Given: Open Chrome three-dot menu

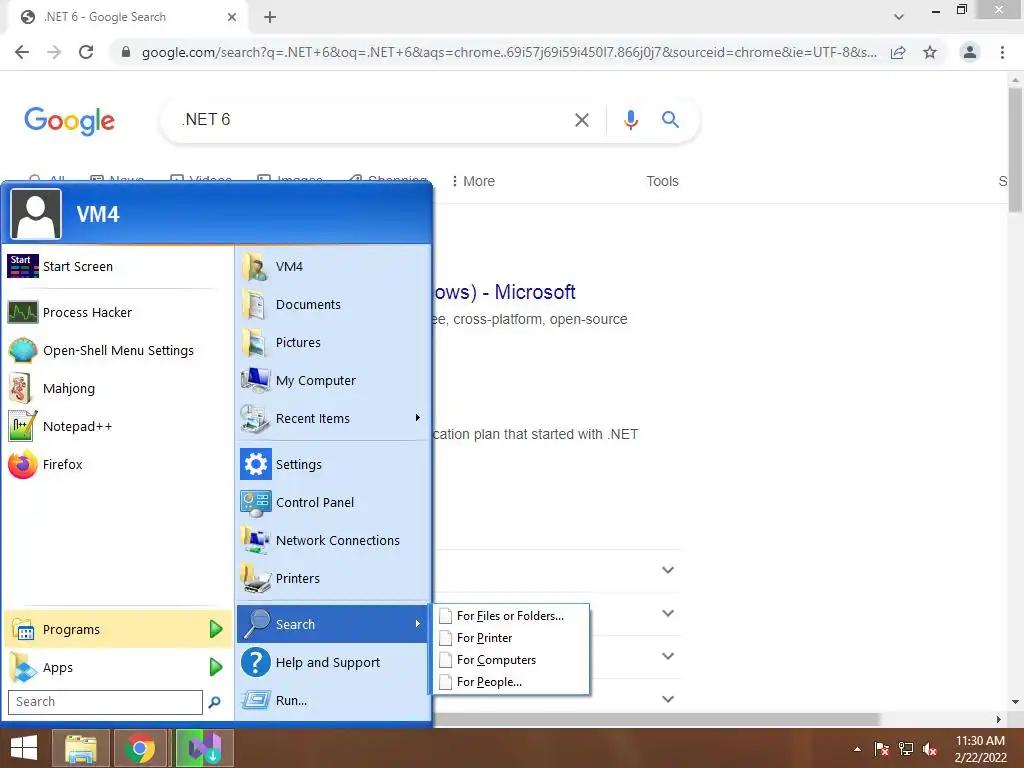Looking at the screenshot, I should (x=1002, y=52).
